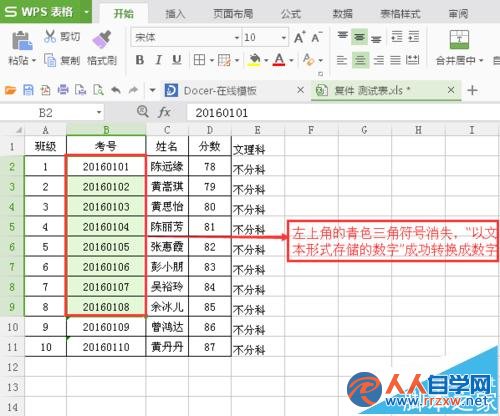The height and width of the screenshot is (416, 500).
Task: Click the Paste clipboard icon
Action: pyautogui.click(x=22, y=41)
